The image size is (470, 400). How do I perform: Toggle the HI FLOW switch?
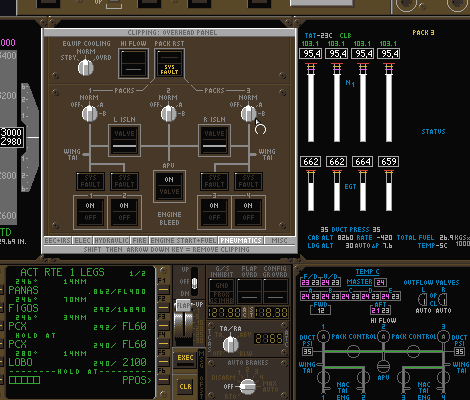(133, 63)
